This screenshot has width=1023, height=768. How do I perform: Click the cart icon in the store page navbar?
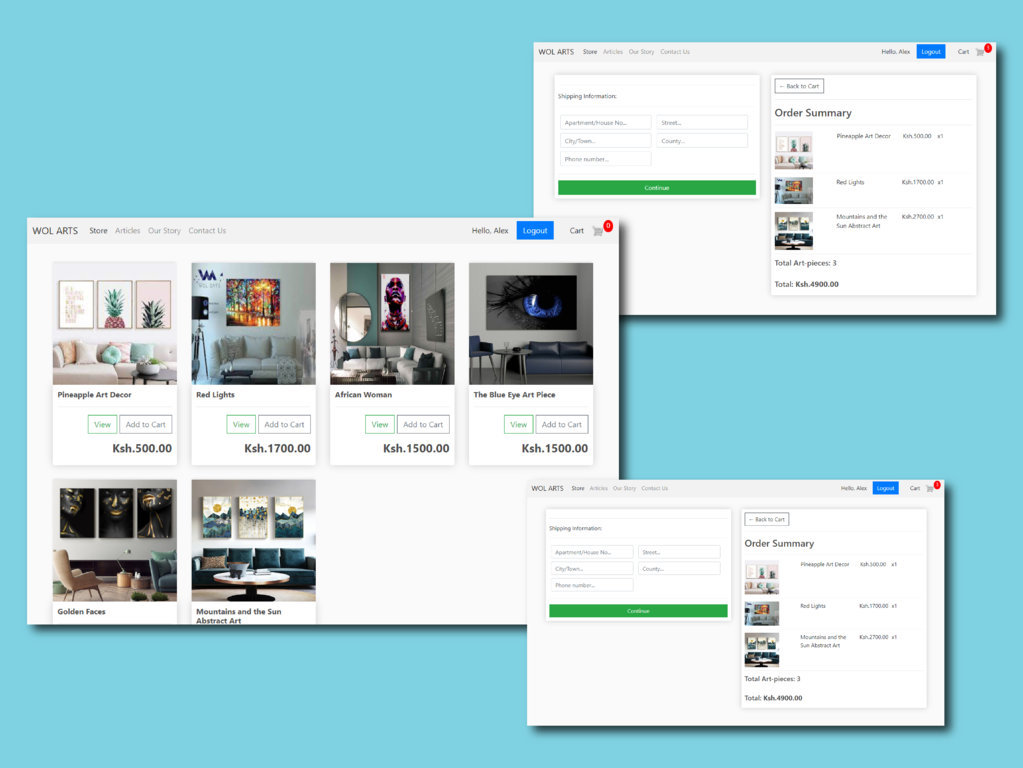[x=598, y=231]
